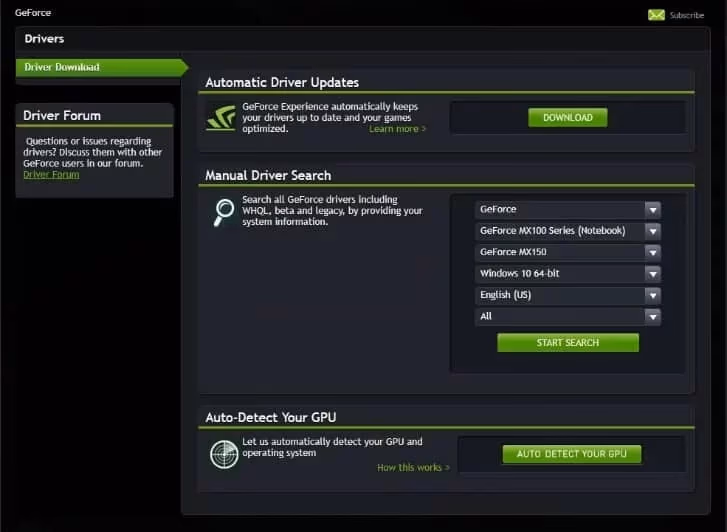The image size is (727, 532).
Task: Click the magnifying glass search icon
Action: 224,212
